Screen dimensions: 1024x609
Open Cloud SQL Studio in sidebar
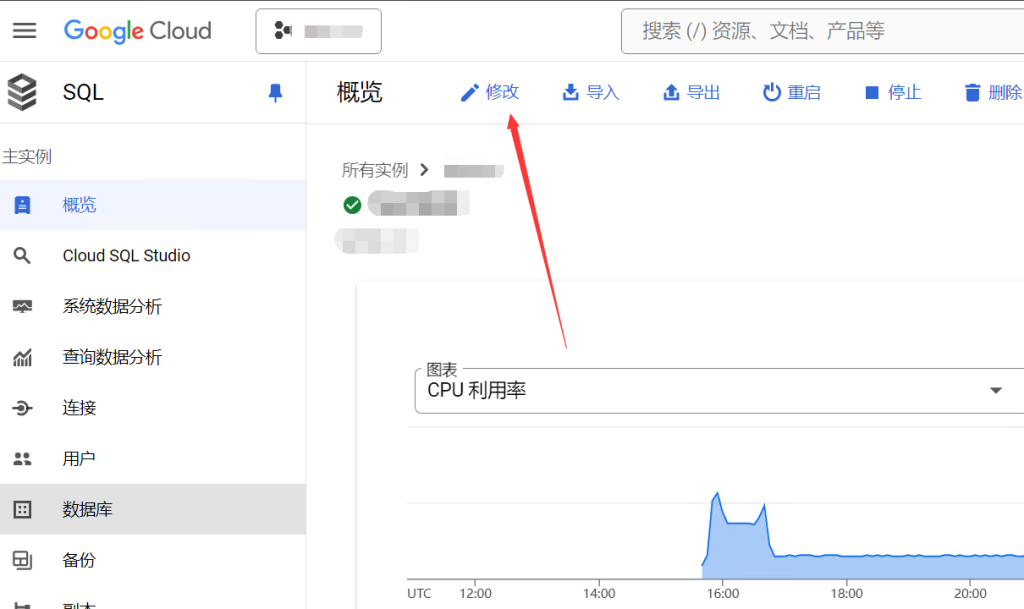coord(153,255)
